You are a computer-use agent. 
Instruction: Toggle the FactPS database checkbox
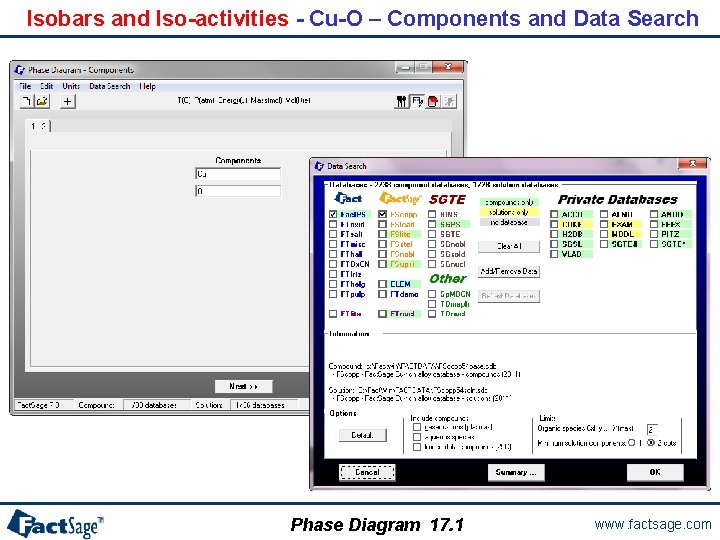coord(333,214)
